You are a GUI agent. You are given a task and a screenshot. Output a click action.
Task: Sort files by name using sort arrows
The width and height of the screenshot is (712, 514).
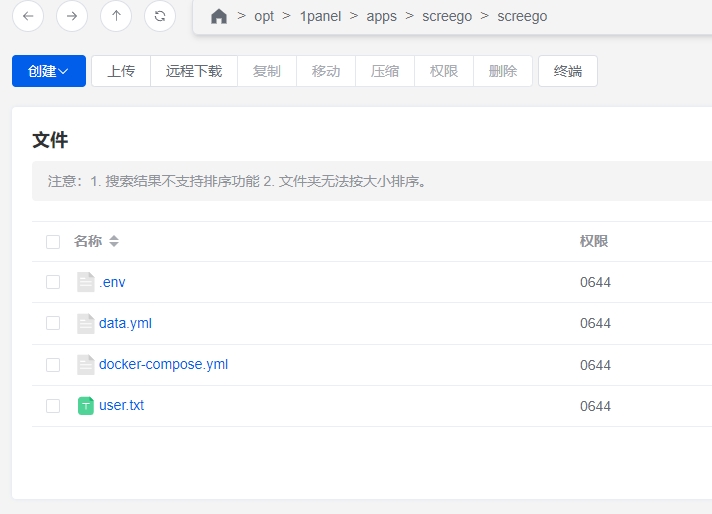[114, 241]
